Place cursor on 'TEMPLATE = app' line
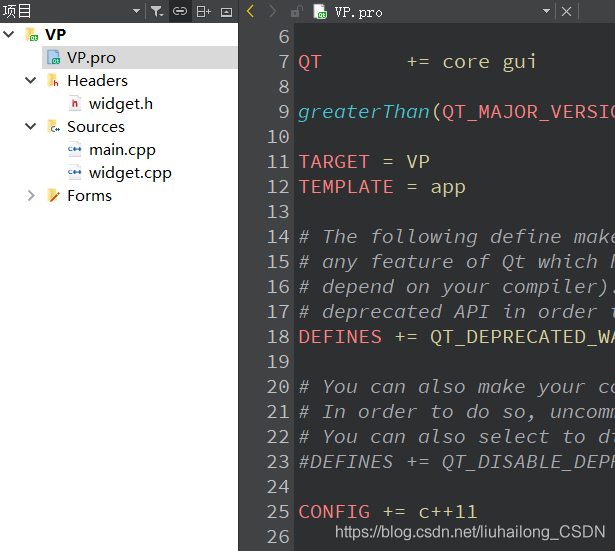This screenshot has width=615, height=551. 382,187
